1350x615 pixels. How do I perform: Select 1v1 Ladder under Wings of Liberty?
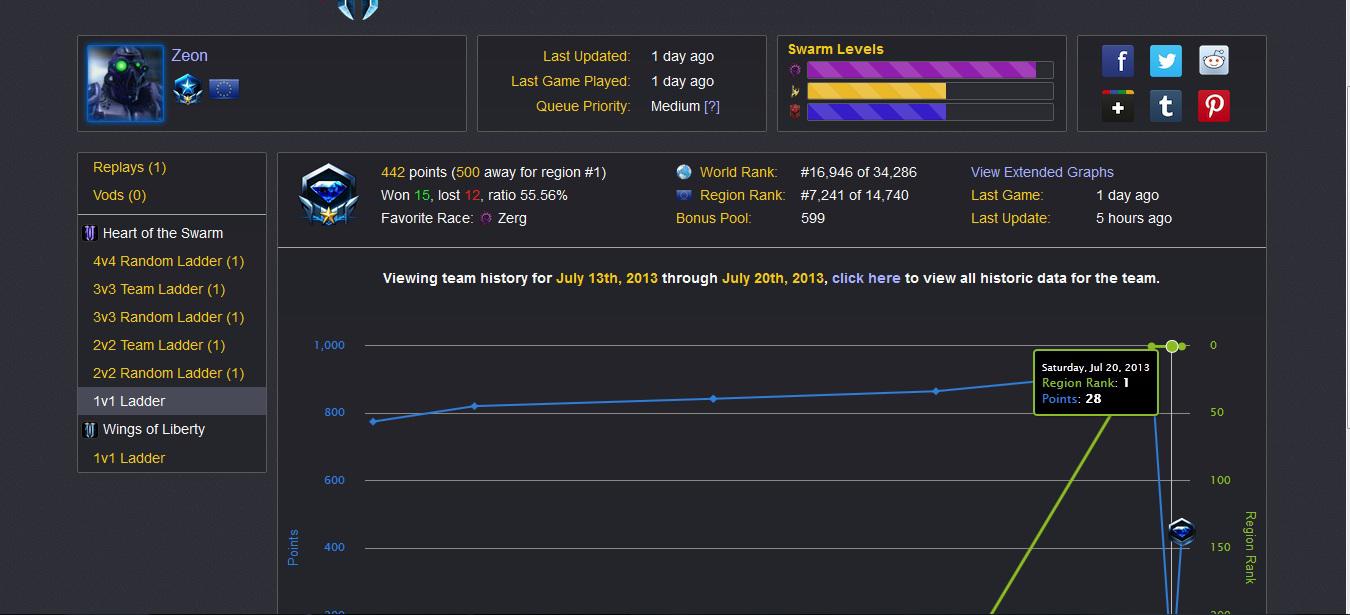pos(129,458)
